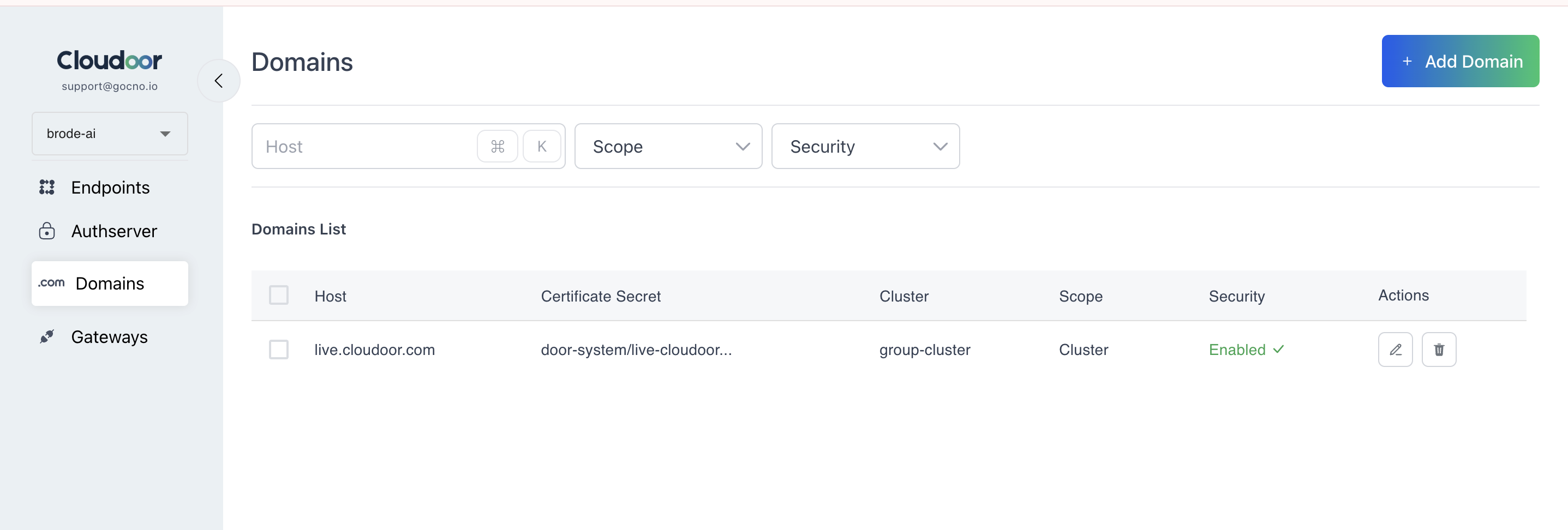Delete live.cloudoor.com using the trash icon

click(1438, 350)
